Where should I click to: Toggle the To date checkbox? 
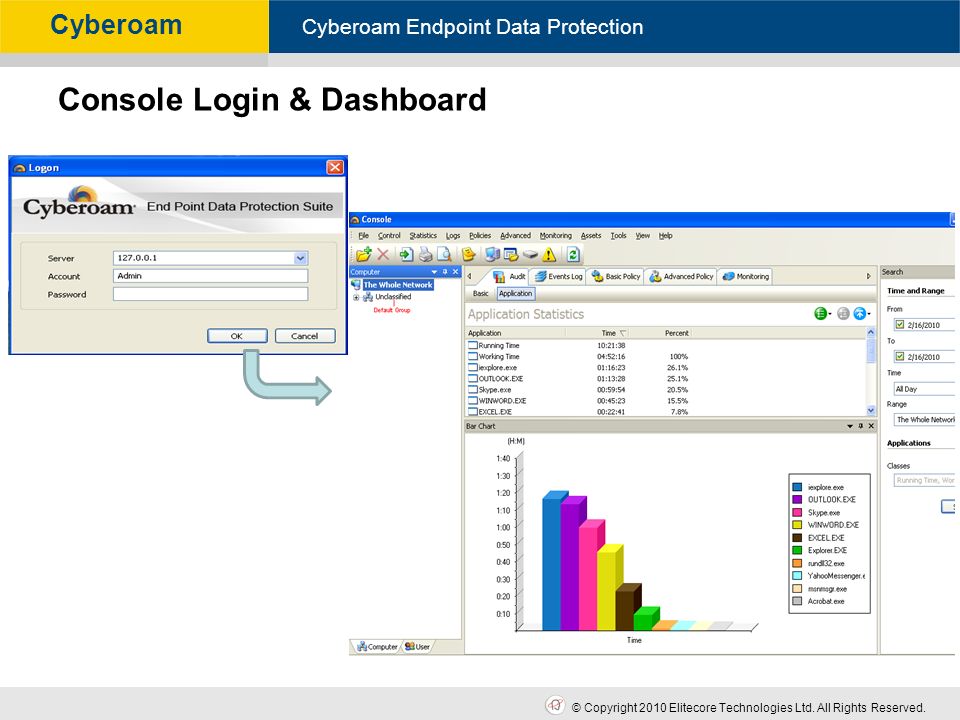[x=900, y=356]
